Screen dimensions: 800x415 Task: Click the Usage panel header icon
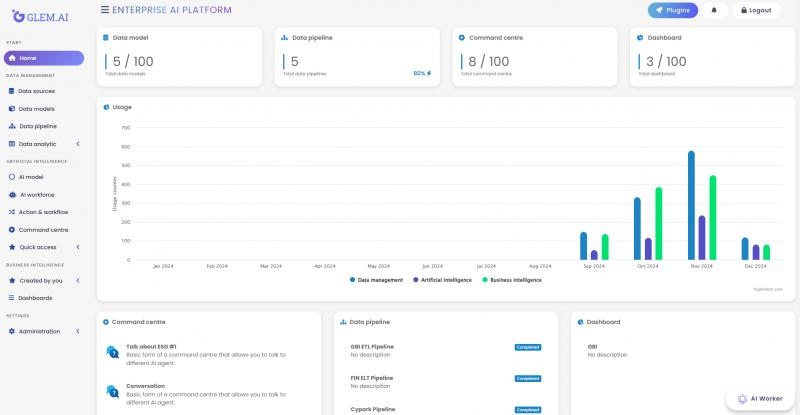tap(106, 106)
